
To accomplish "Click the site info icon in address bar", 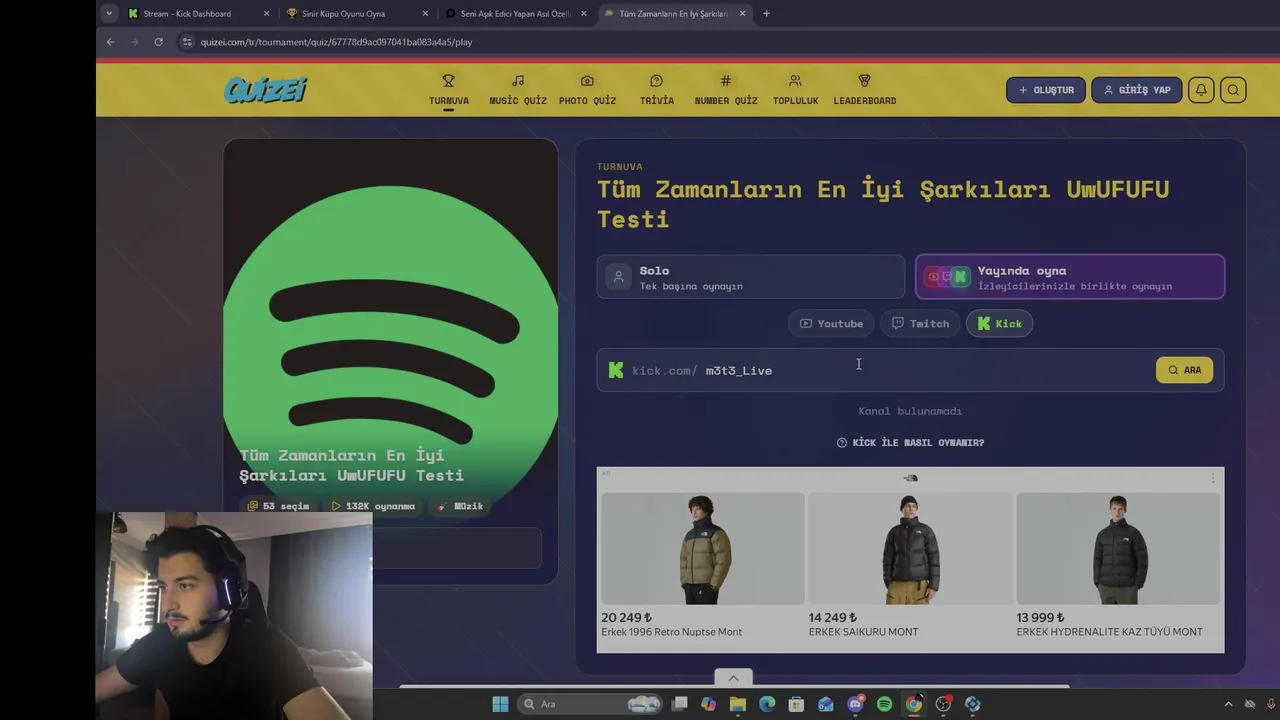I will 186,42.
